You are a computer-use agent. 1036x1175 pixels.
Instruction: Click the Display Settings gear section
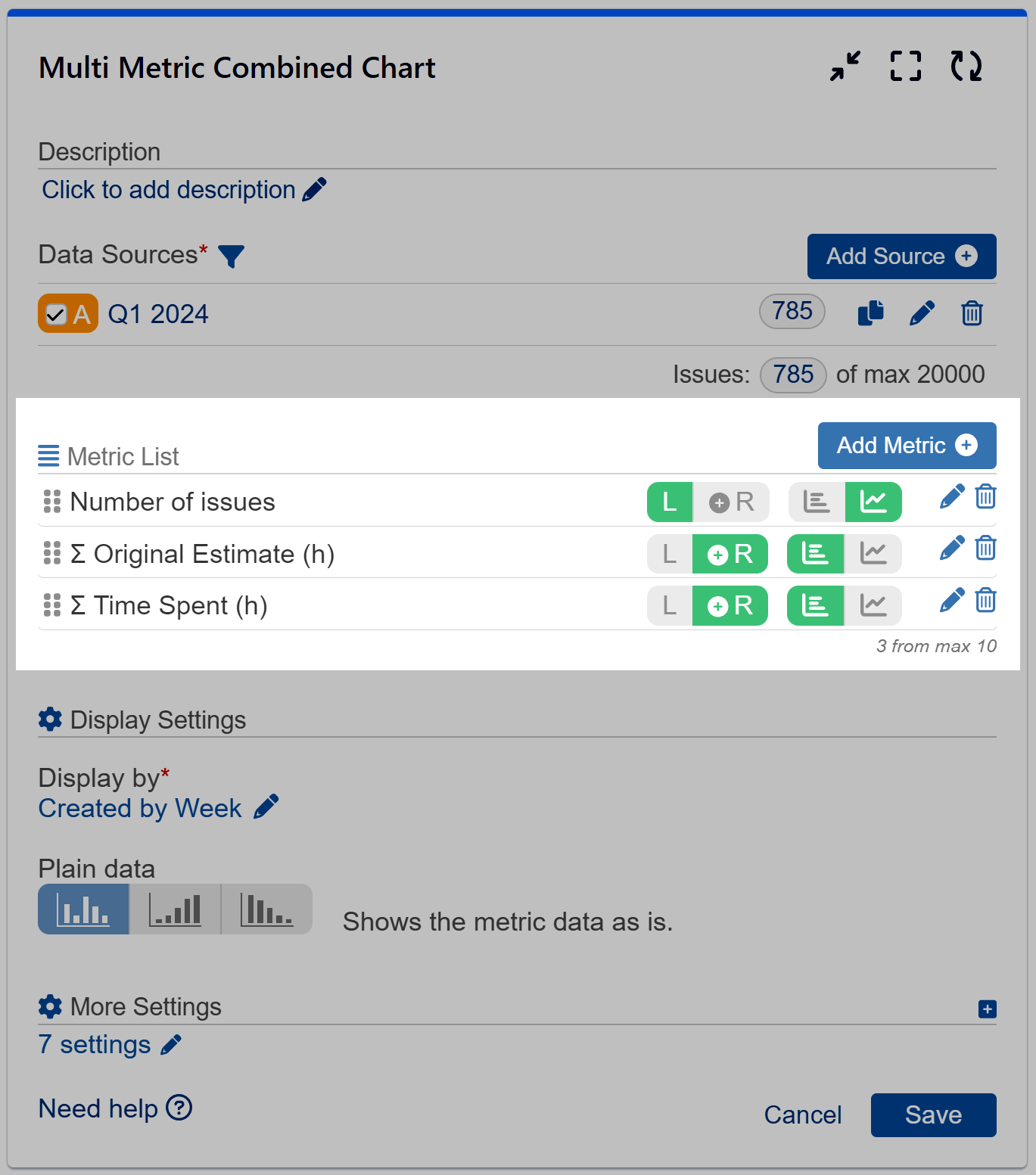click(x=49, y=720)
